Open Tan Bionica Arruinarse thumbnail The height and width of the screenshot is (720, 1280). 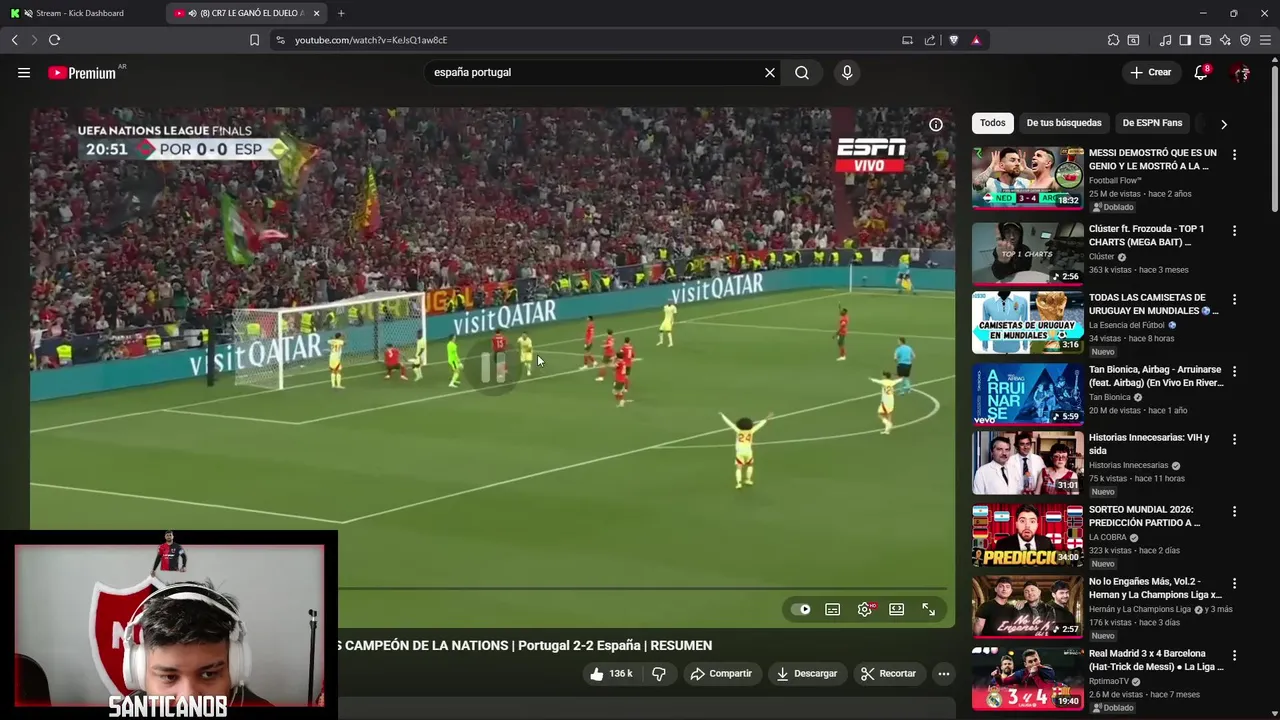1027,394
